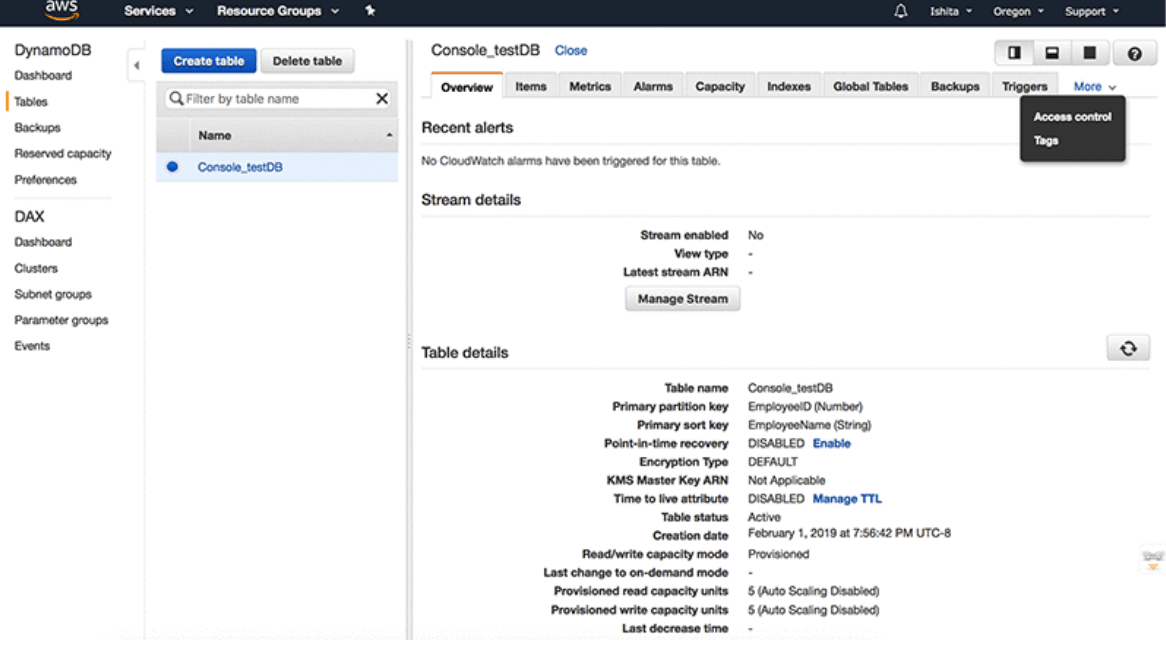The width and height of the screenshot is (1166, 656).
Task: Click the AWS logo home icon
Action: pyautogui.click(x=61, y=10)
